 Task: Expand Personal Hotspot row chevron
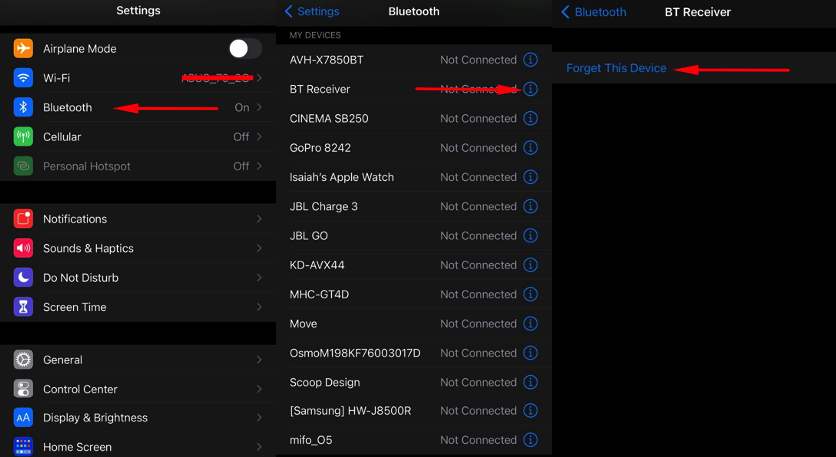point(259,166)
